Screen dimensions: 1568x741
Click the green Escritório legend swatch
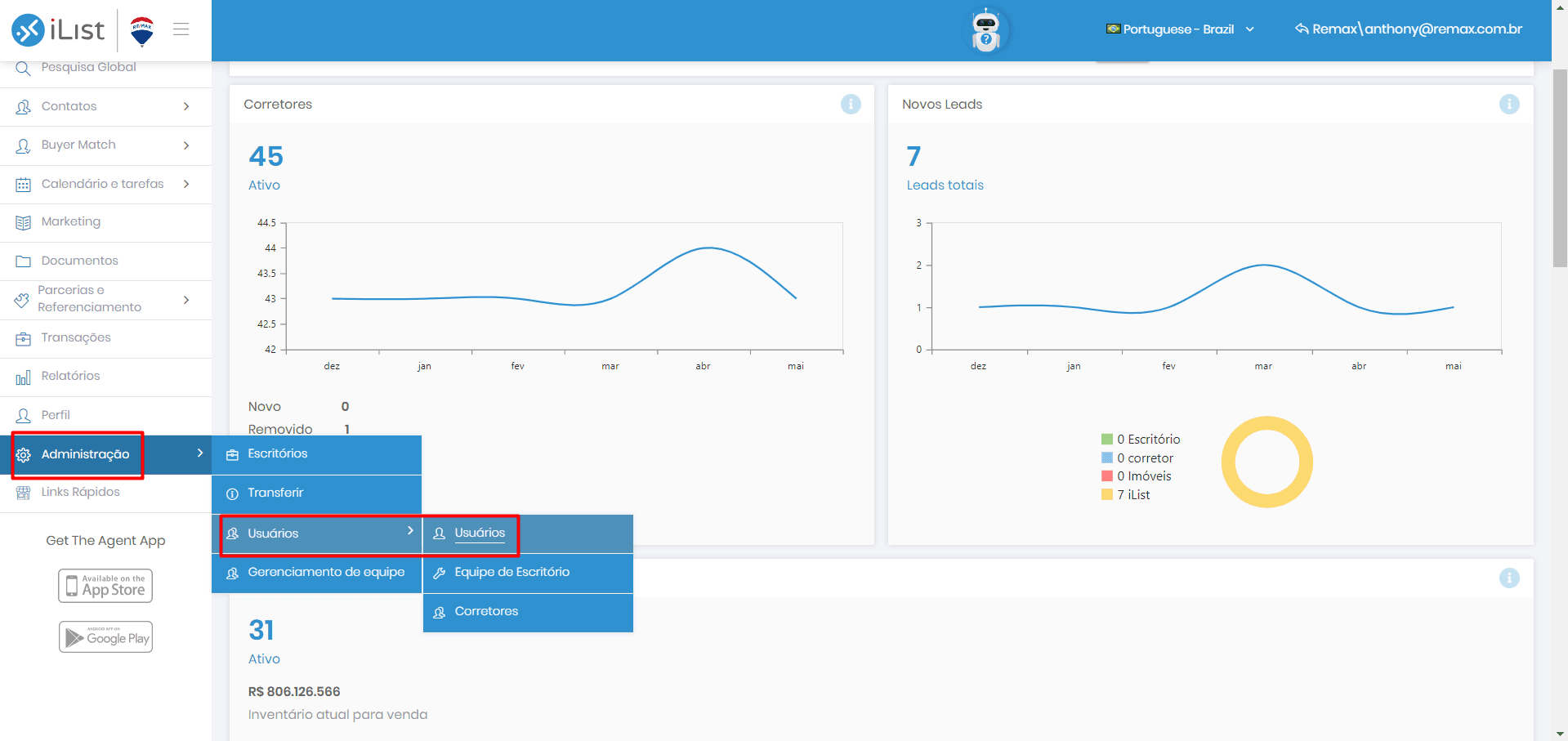(x=1107, y=440)
